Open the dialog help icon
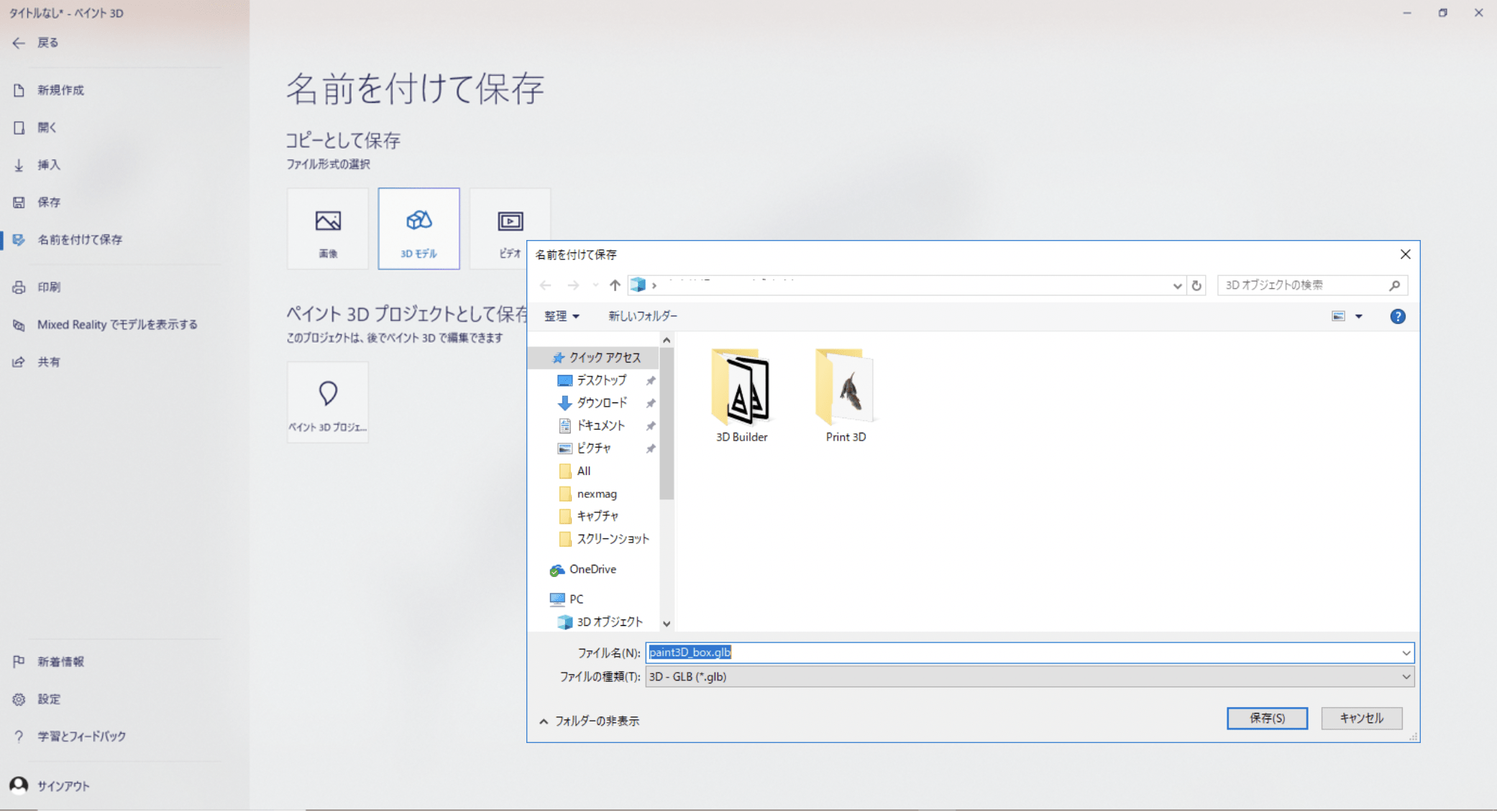The width and height of the screenshot is (1497, 812). [1398, 316]
